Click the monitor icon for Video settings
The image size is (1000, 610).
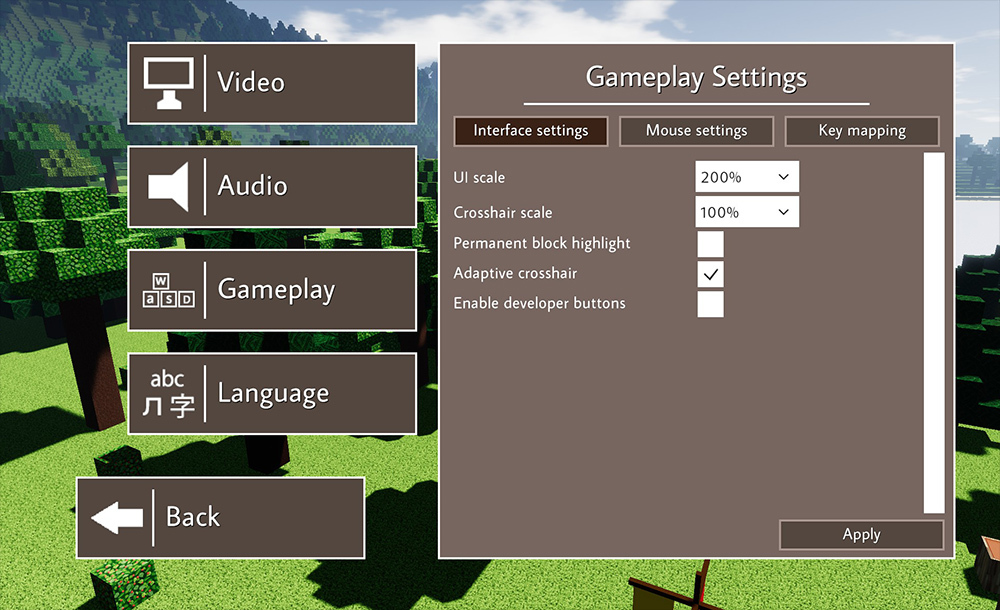point(167,83)
